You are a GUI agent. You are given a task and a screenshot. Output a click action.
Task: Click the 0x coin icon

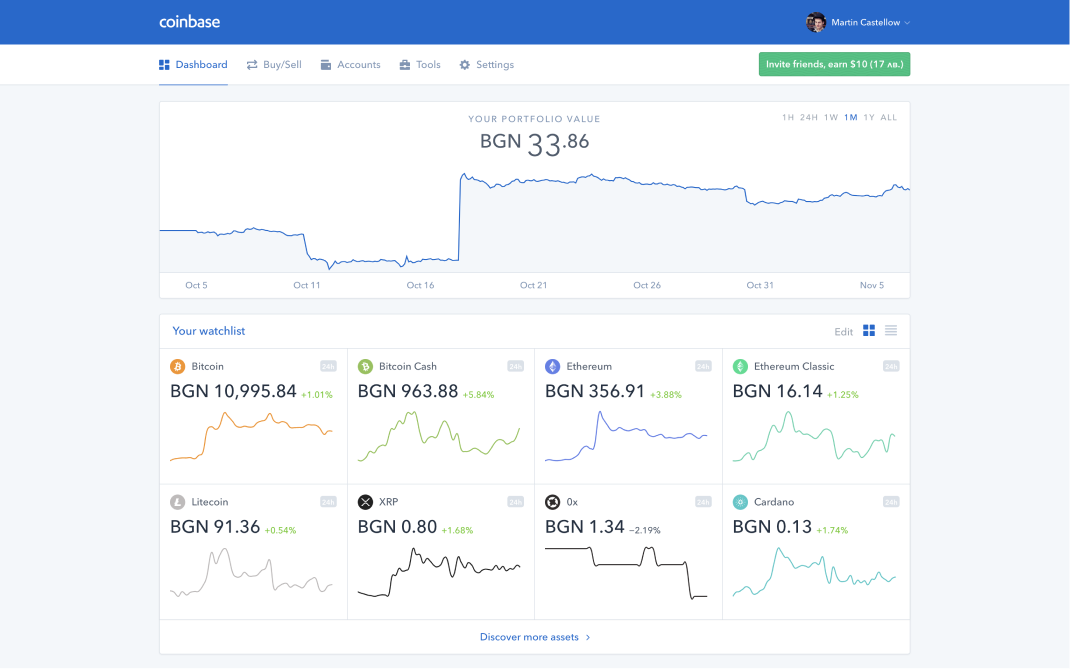pos(552,502)
